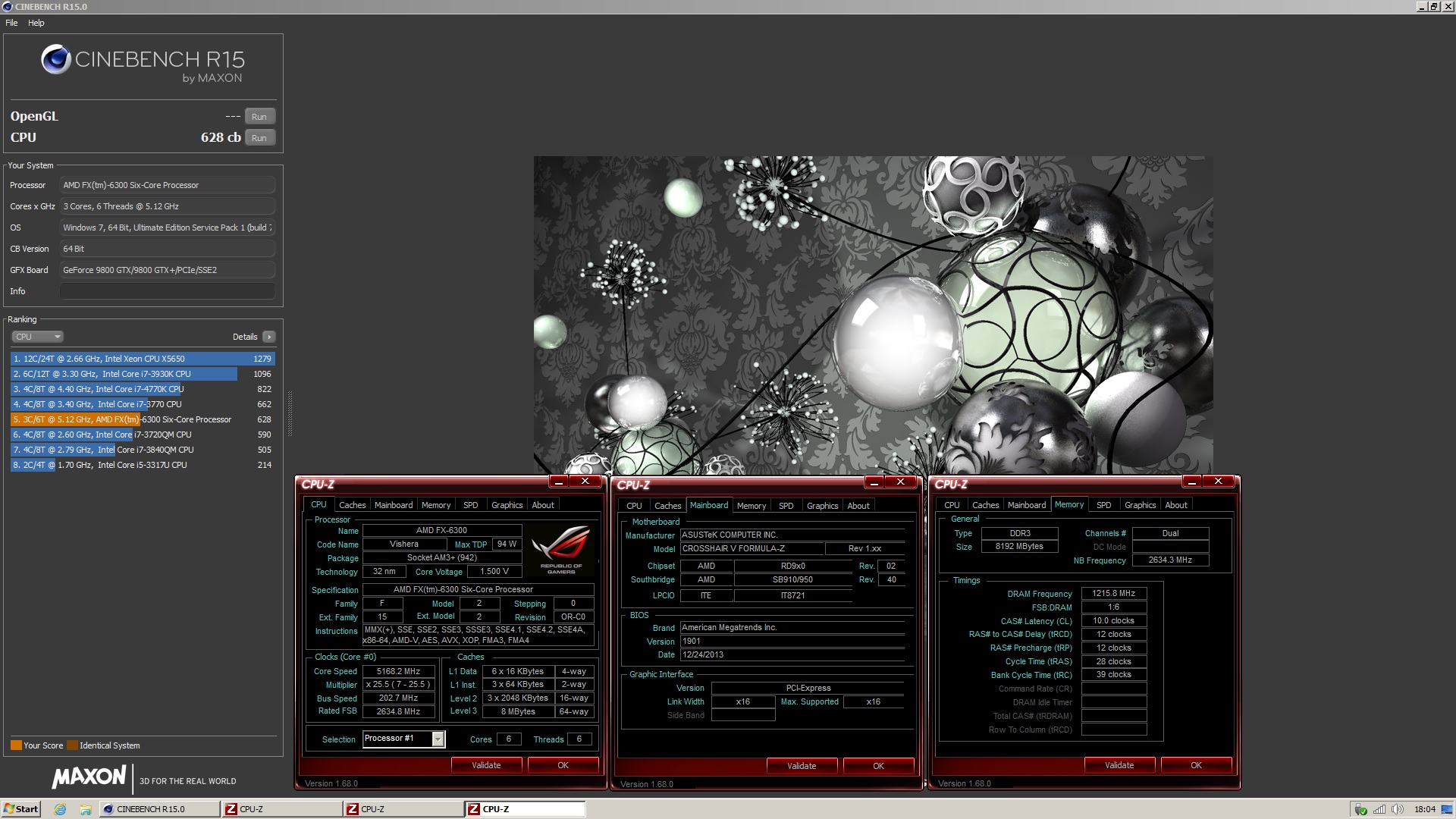Switch to active third CPU-Z taskbar button
The height and width of the screenshot is (819, 1456).
(525, 809)
